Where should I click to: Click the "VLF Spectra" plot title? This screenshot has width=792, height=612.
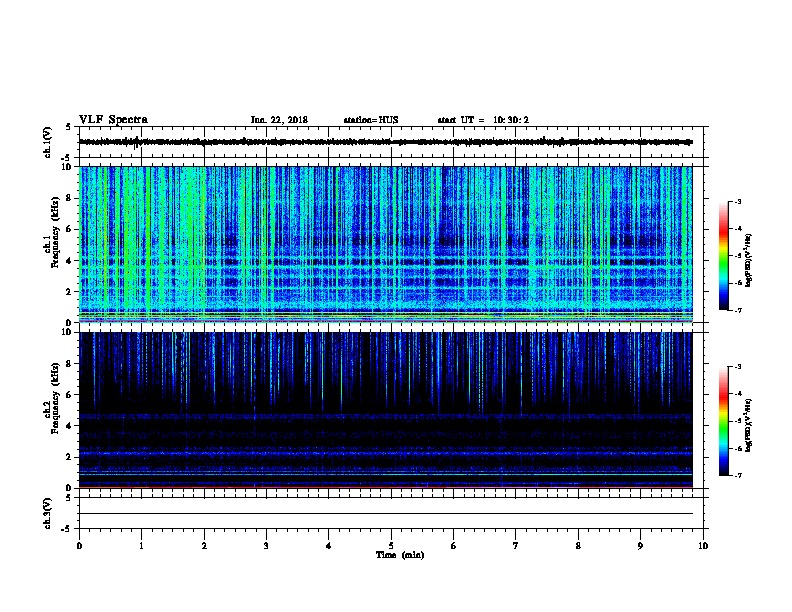point(113,120)
